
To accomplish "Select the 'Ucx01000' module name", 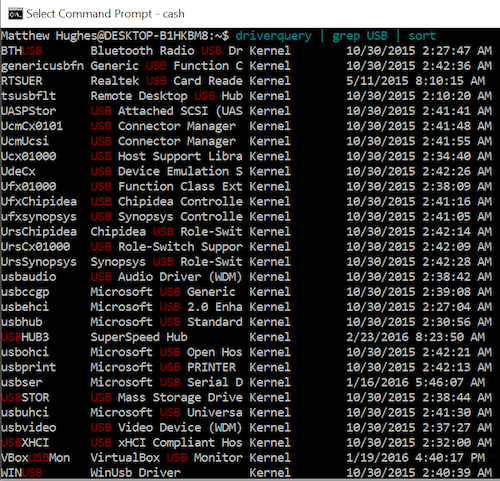I will [28, 156].
